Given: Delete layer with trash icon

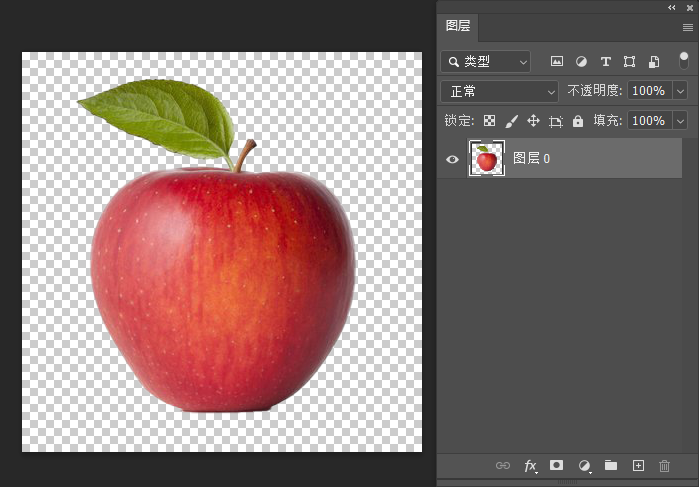Looking at the screenshot, I should pos(664,466).
